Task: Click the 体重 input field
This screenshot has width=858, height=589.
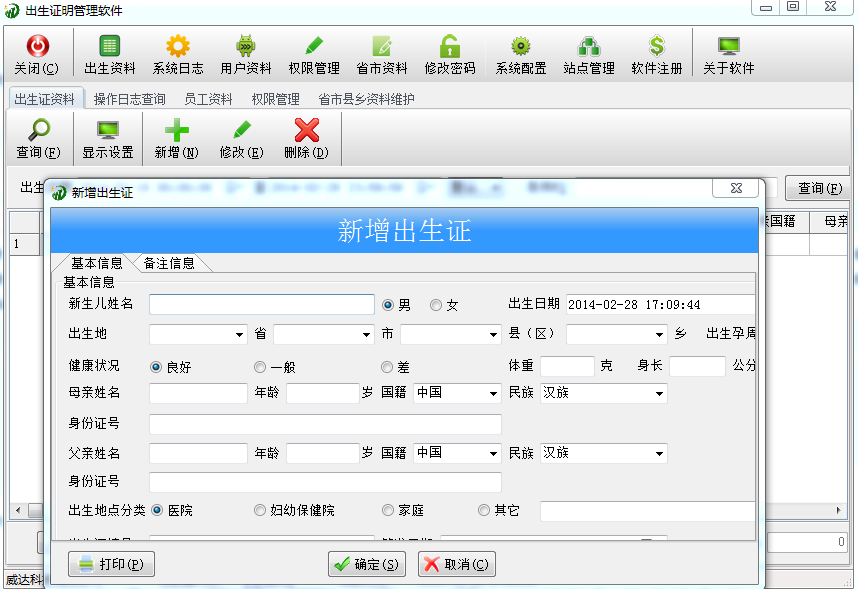Action: coord(567,366)
